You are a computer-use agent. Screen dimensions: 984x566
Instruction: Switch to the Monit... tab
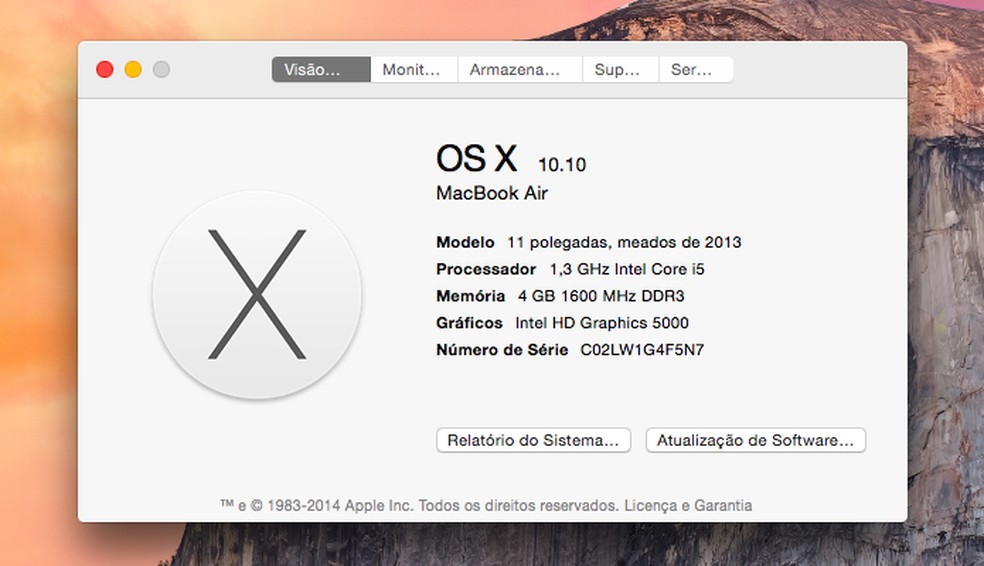pyautogui.click(x=414, y=69)
